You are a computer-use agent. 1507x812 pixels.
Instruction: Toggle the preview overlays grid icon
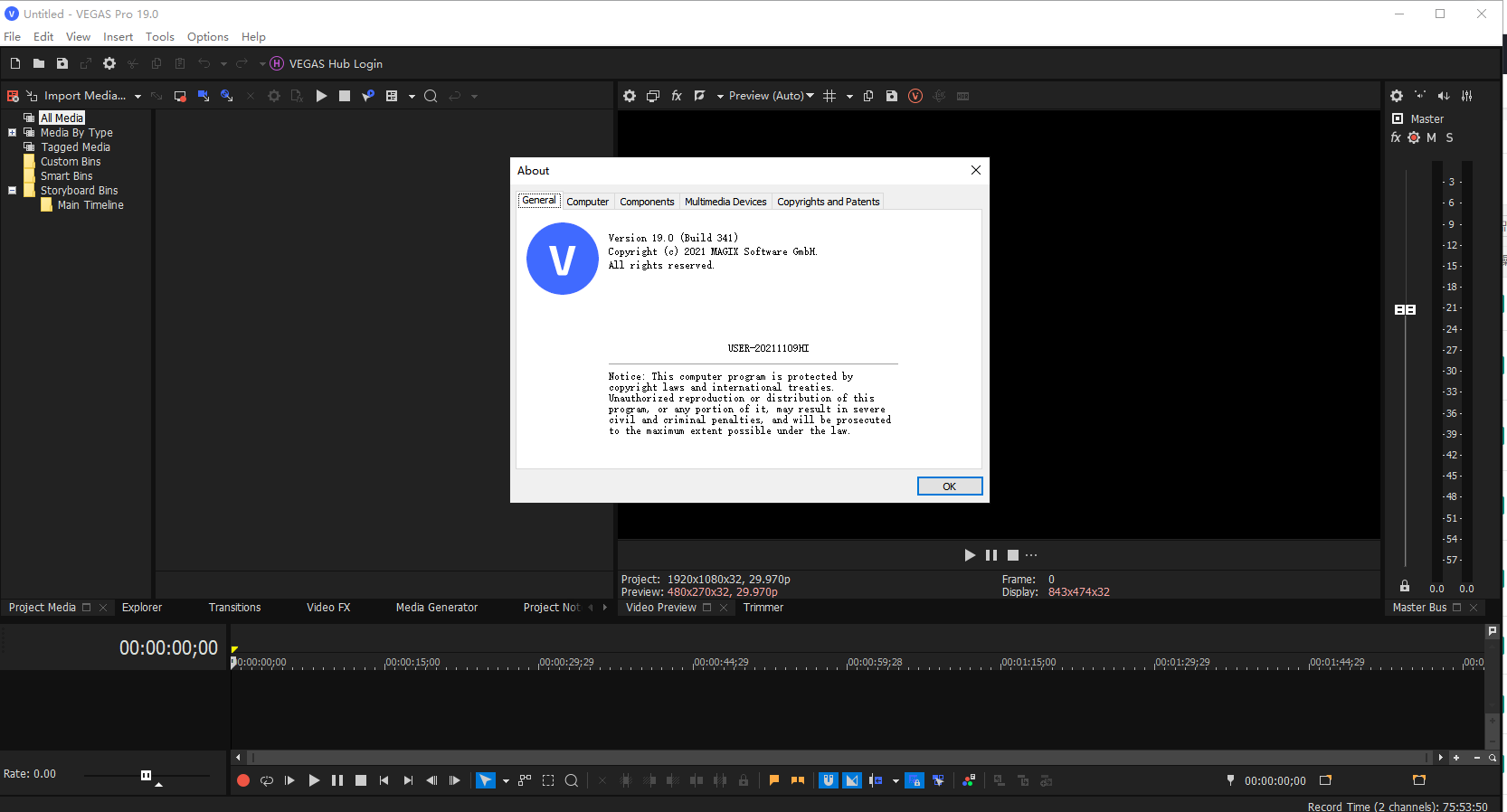point(829,96)
